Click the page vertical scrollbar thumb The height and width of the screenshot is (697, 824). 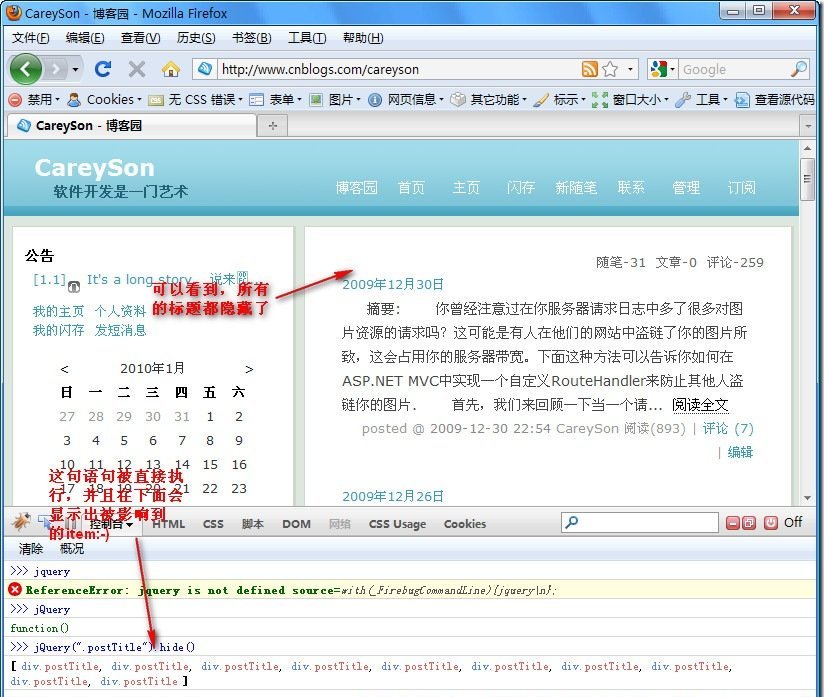click(x=807, y=179)
